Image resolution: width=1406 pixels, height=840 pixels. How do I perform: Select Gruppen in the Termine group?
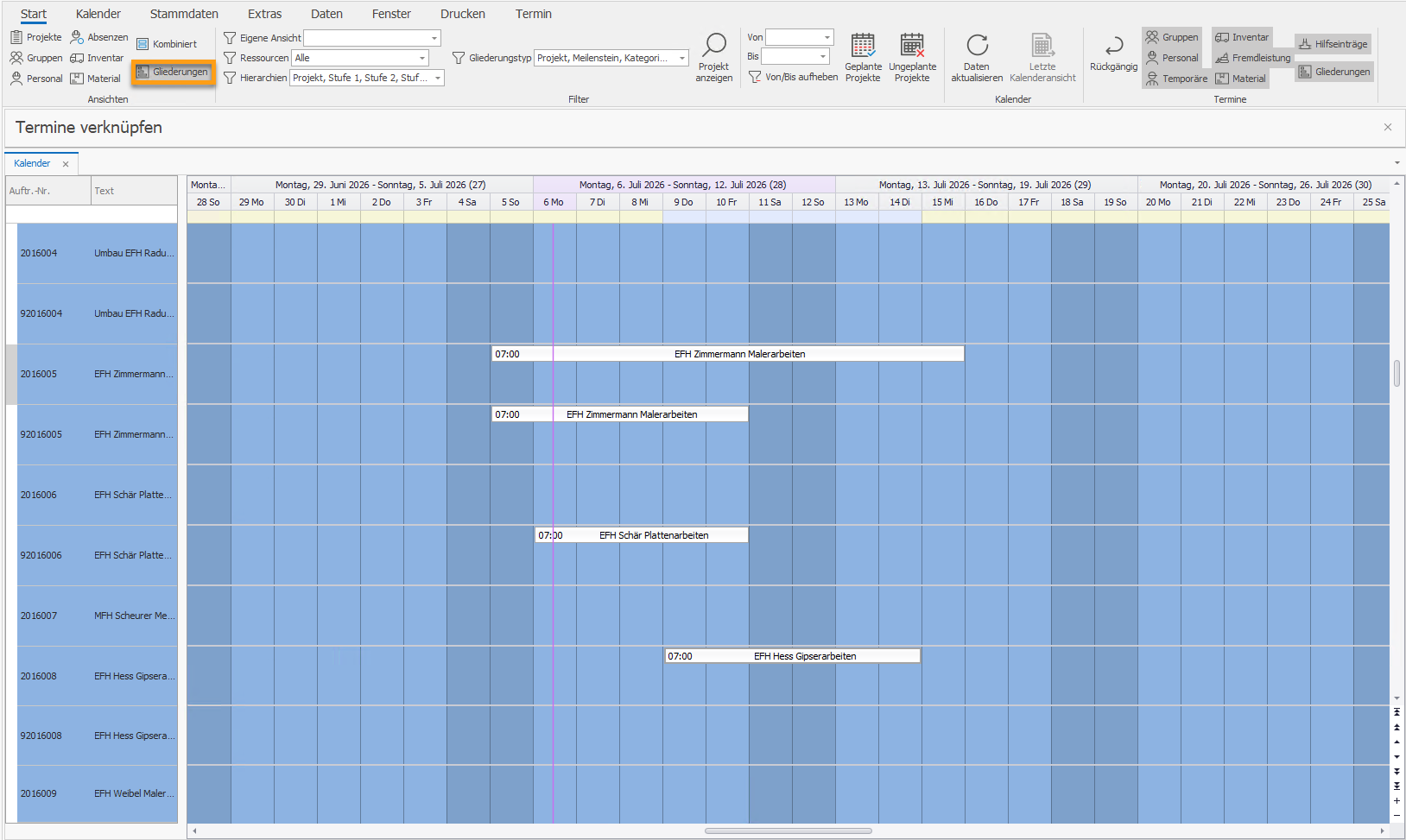click(x=1172, y=37)
